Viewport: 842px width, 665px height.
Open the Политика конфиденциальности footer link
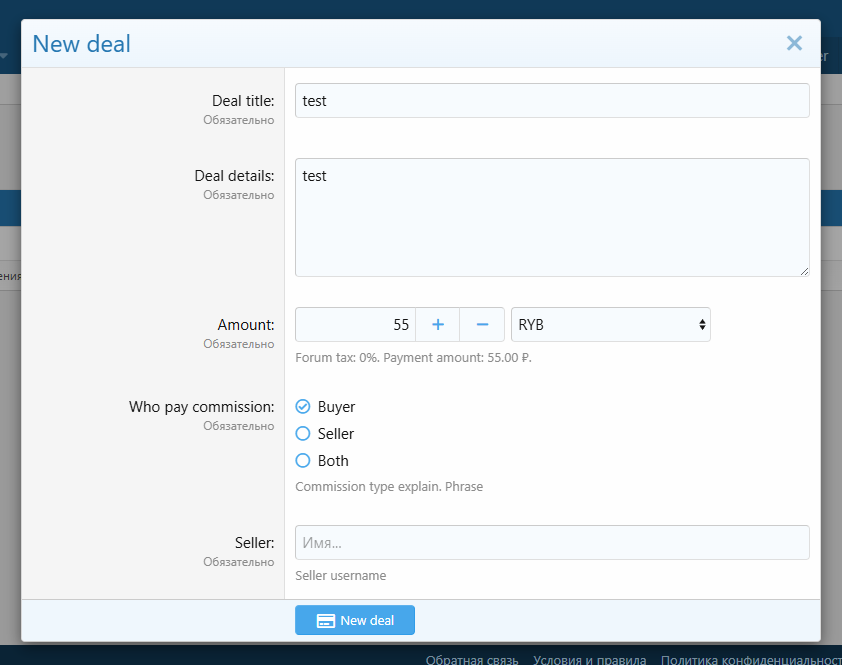pos(750,659)
